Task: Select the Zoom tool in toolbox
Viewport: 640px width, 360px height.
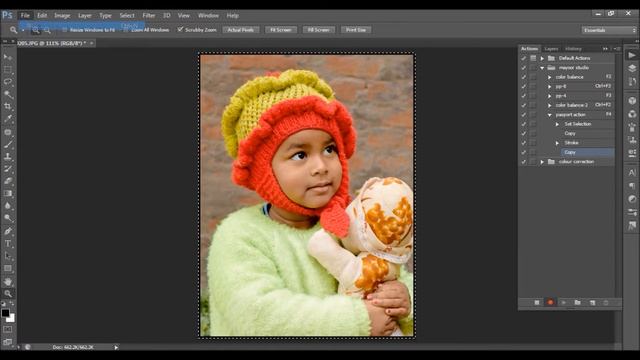Action: pos(8,293)
